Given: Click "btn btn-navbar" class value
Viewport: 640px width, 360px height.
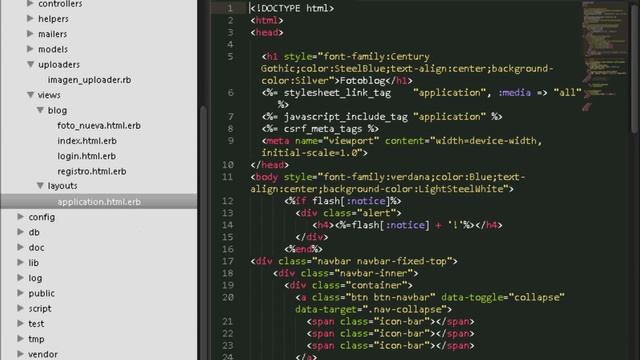Looking at the screenshot, I should (x=391, y=298).
